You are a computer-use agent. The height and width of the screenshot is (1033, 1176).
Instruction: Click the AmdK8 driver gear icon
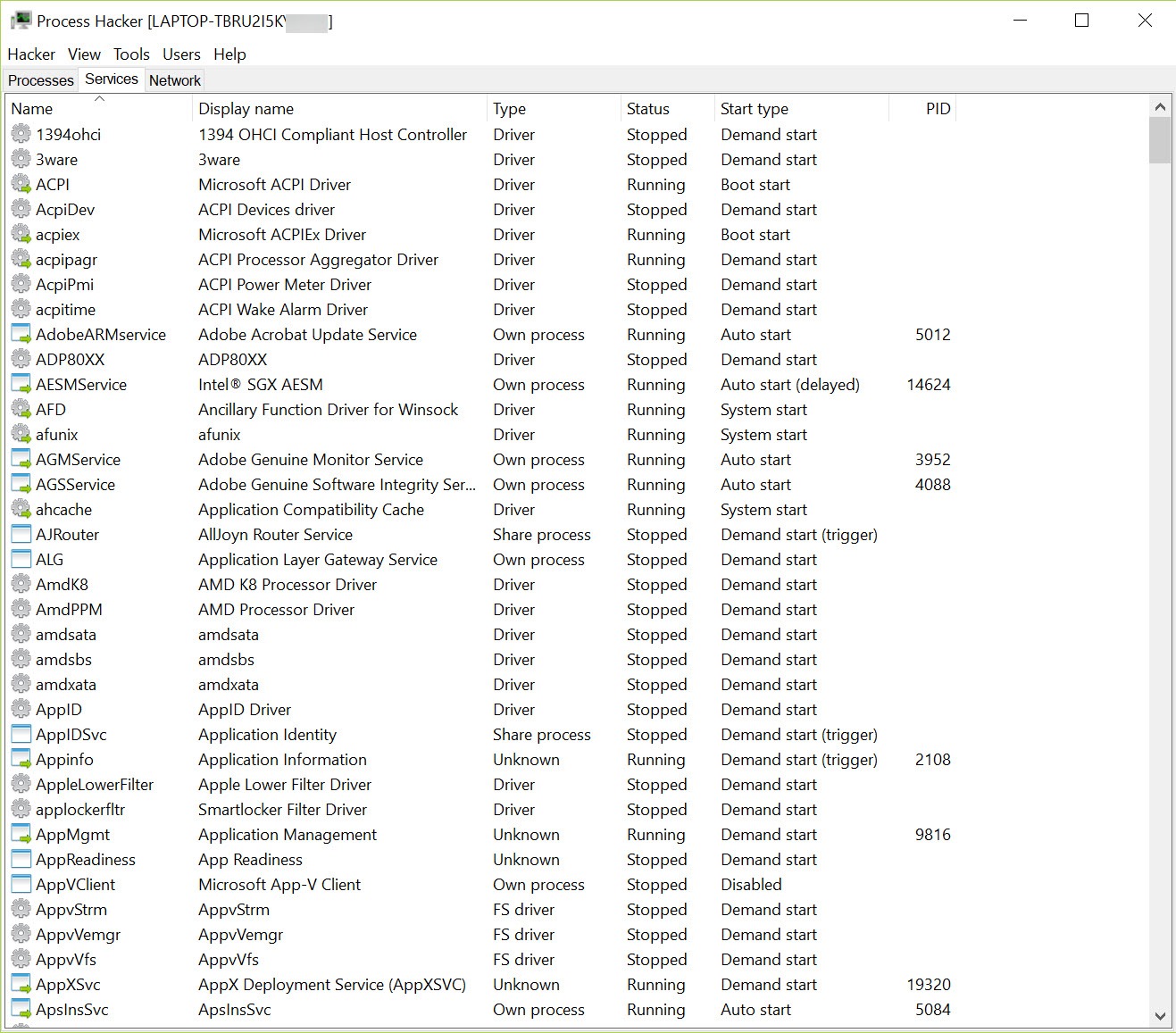[21, 584]
